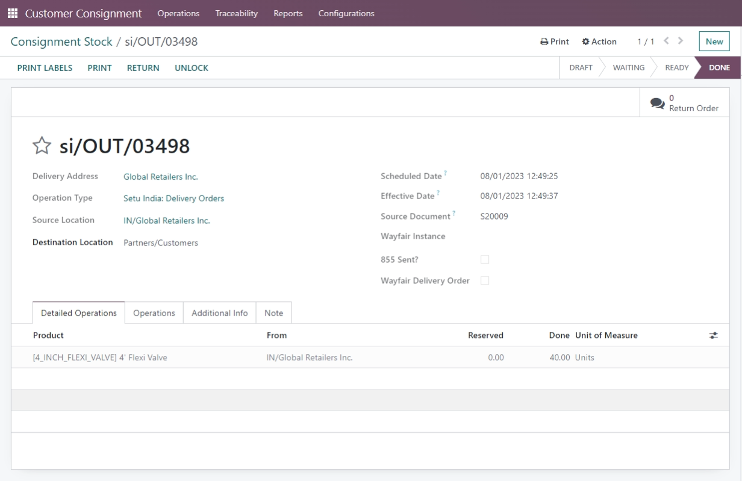Go back to Consignment Stock breadcrumb
742x481 pixels.
(x=62, y=42)
